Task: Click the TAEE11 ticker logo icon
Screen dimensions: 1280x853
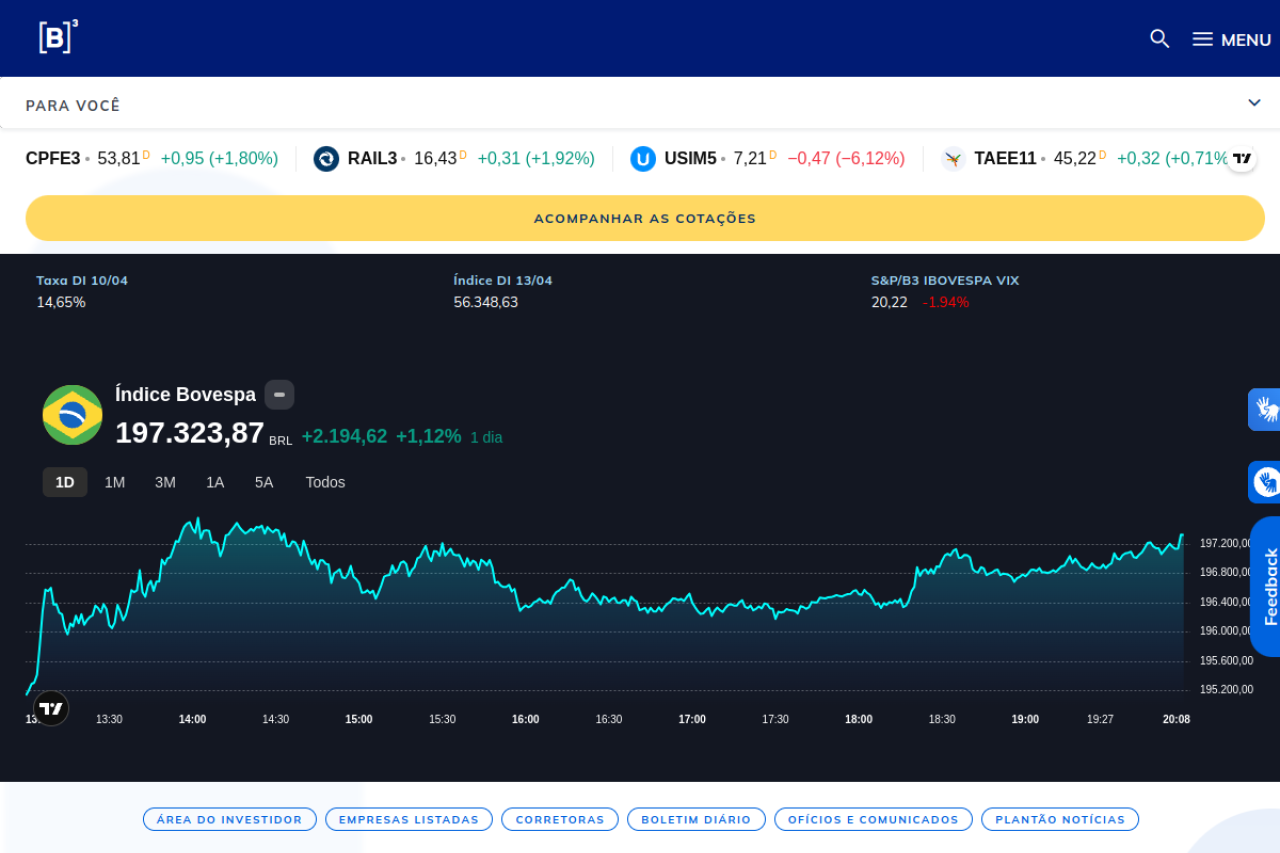Action: (953, 159)
